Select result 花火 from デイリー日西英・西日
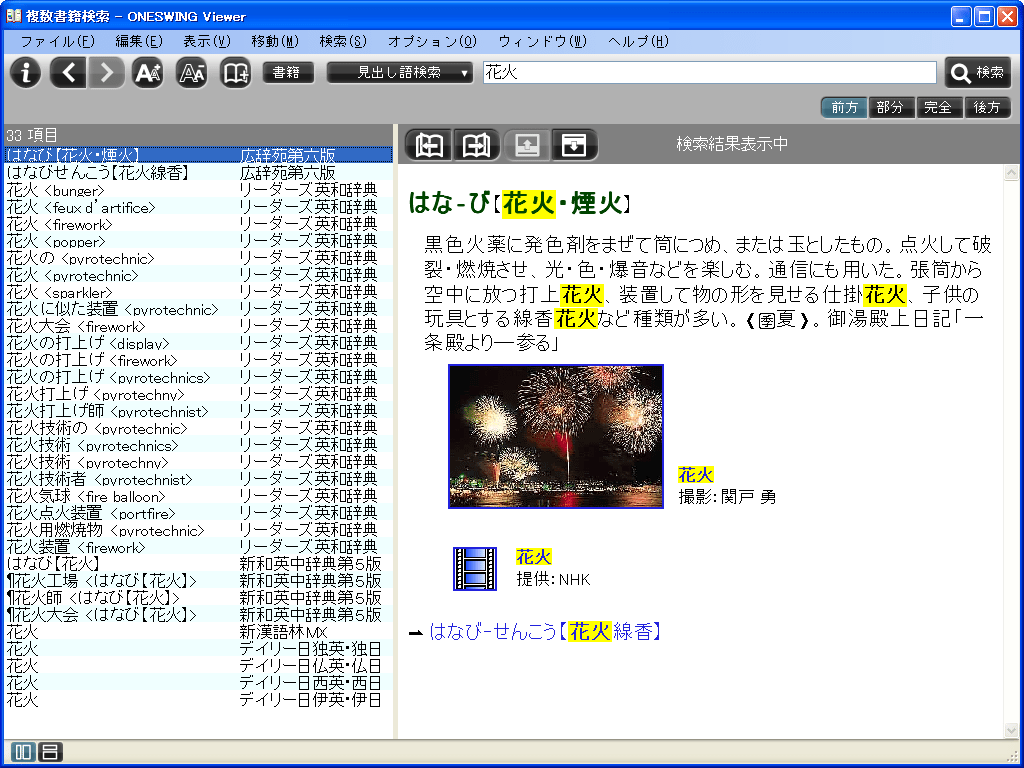The height and width of the screenshot is (768, 1024). [x=199, y=682]
